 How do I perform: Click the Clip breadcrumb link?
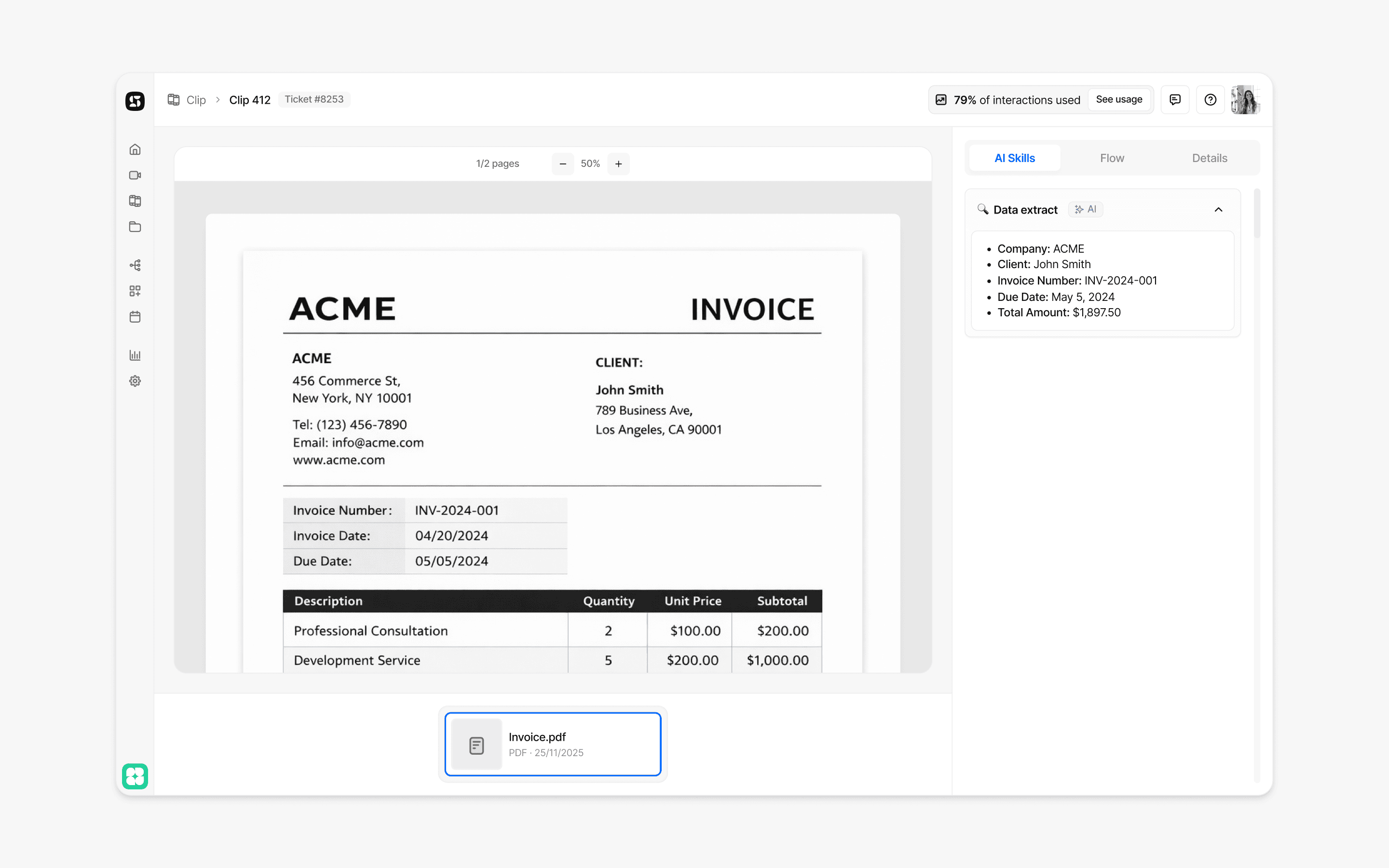(195, 100)
